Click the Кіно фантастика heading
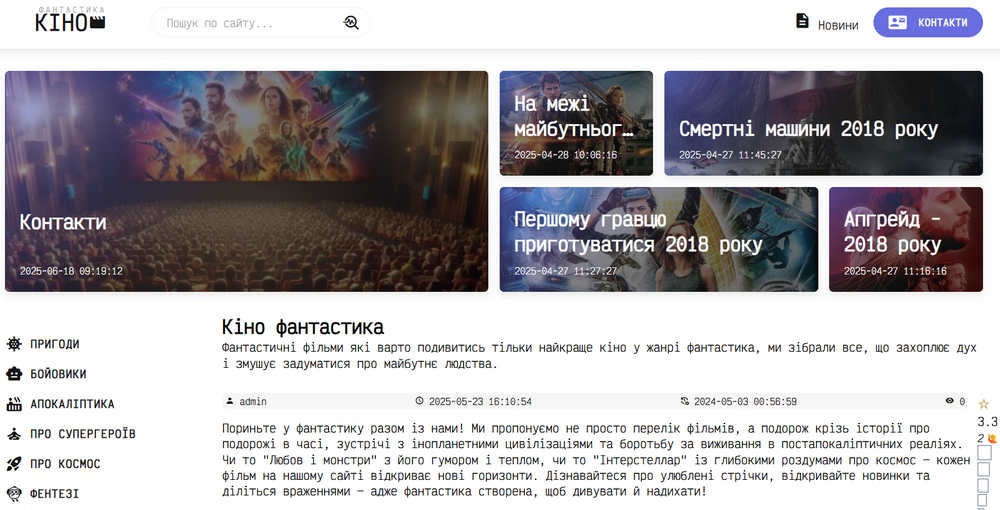The height and width of the screenshot is (510, 1000). coord(303,327)
